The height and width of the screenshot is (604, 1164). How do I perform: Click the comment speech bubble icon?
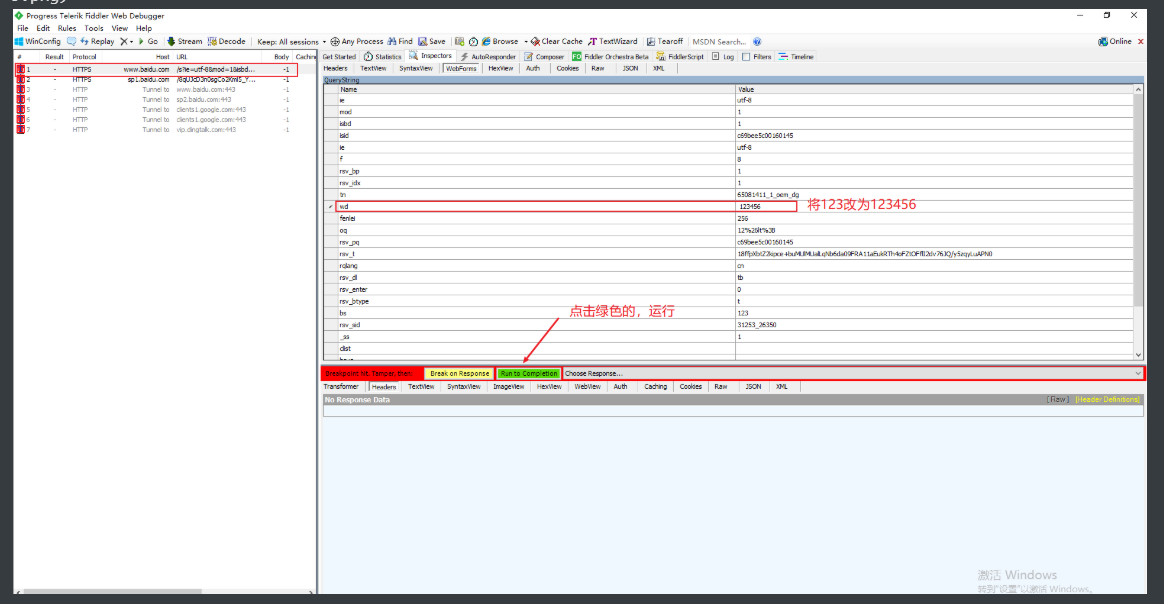point(71,42)
